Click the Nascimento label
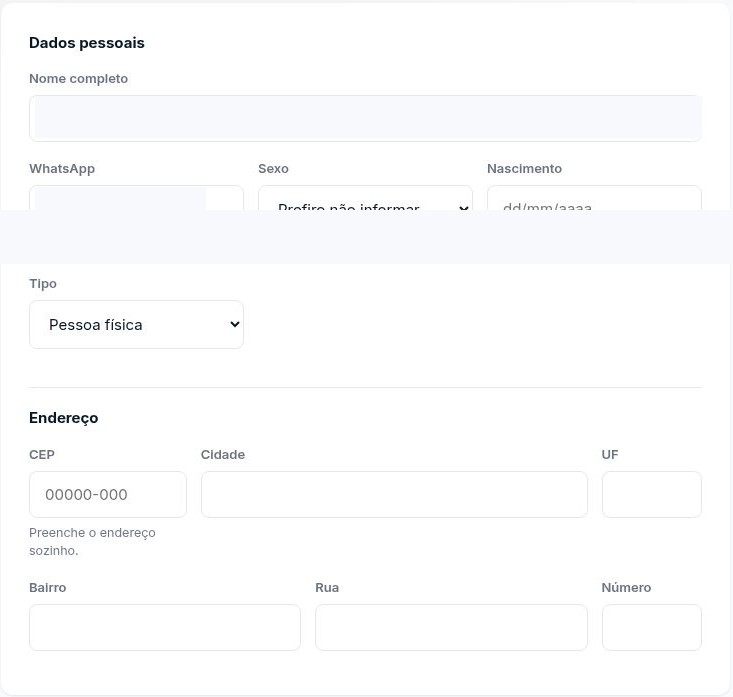 [x=525, y=169]
